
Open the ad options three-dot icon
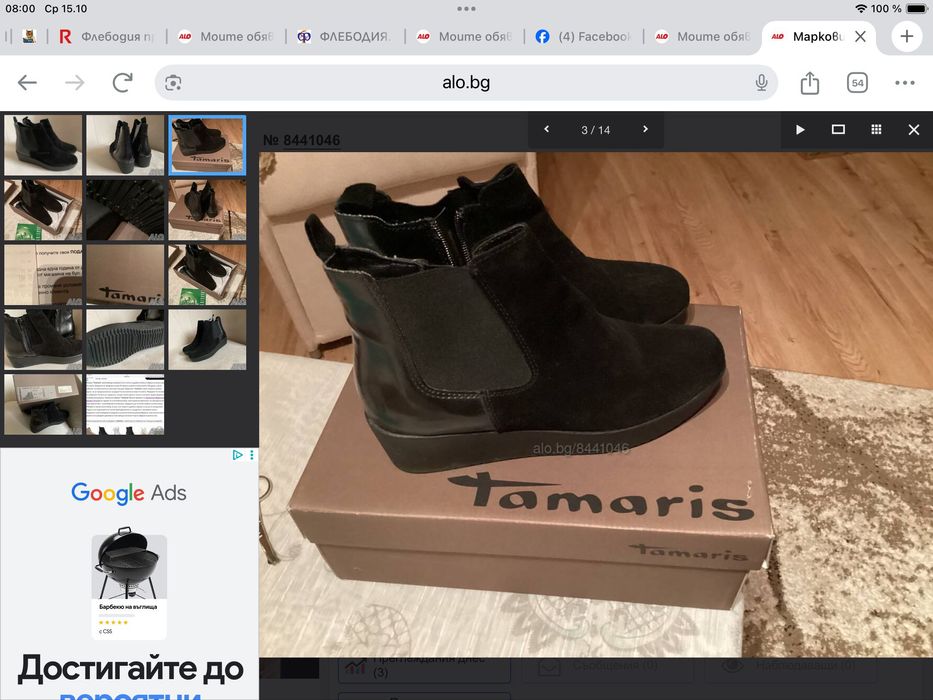click(x=252, y=455)
